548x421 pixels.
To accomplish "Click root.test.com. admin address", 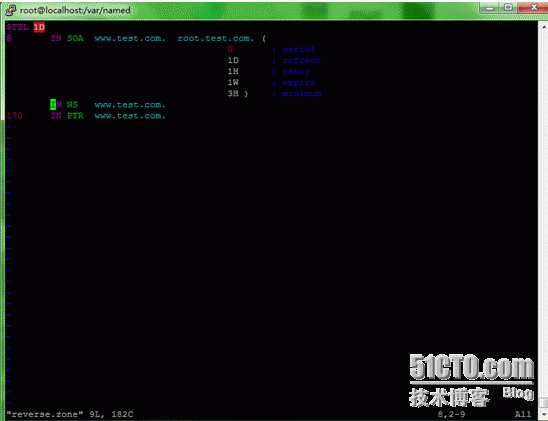I will click(216, 38).
